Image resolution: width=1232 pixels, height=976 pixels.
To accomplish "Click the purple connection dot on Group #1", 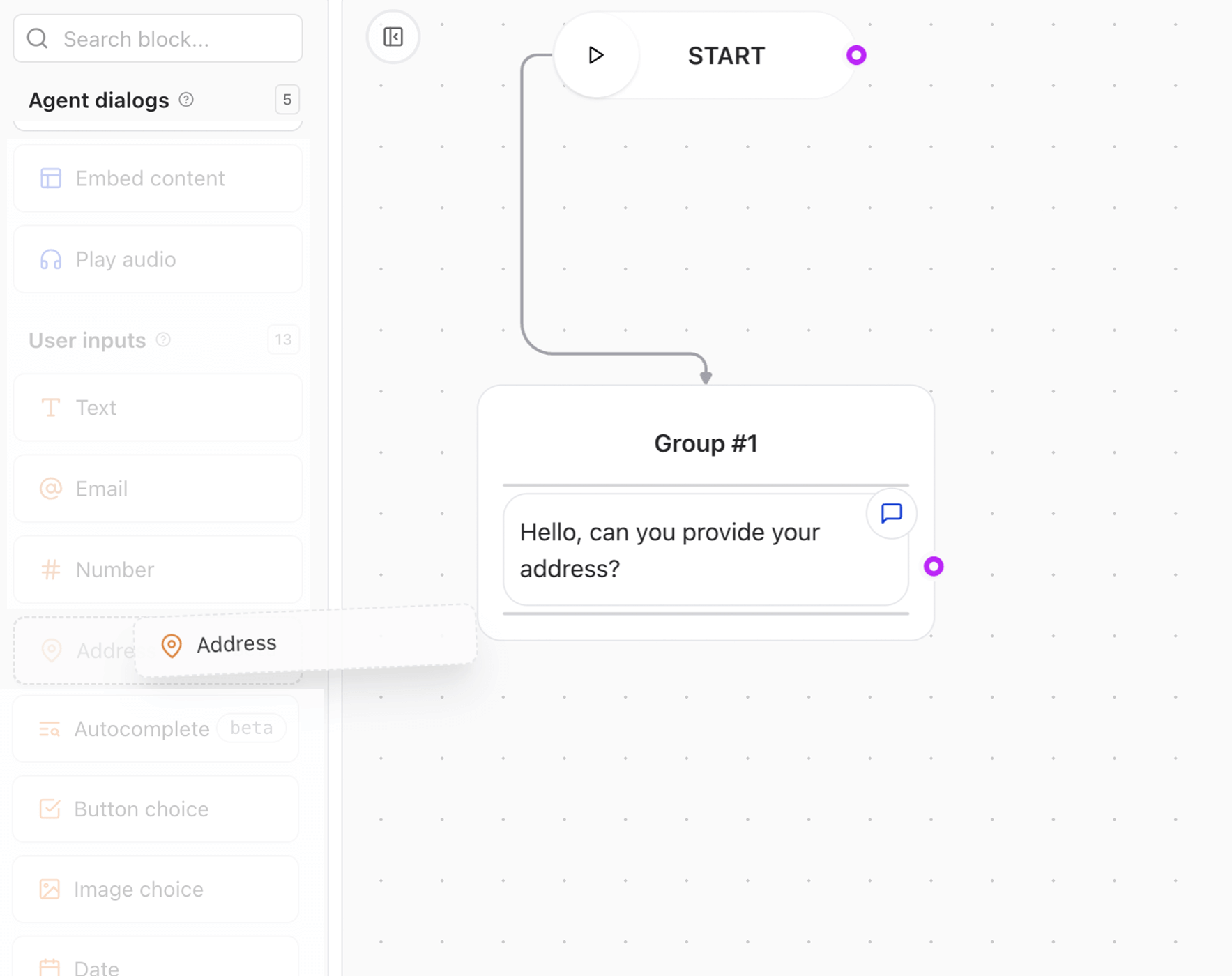I will tap(935, 566).
